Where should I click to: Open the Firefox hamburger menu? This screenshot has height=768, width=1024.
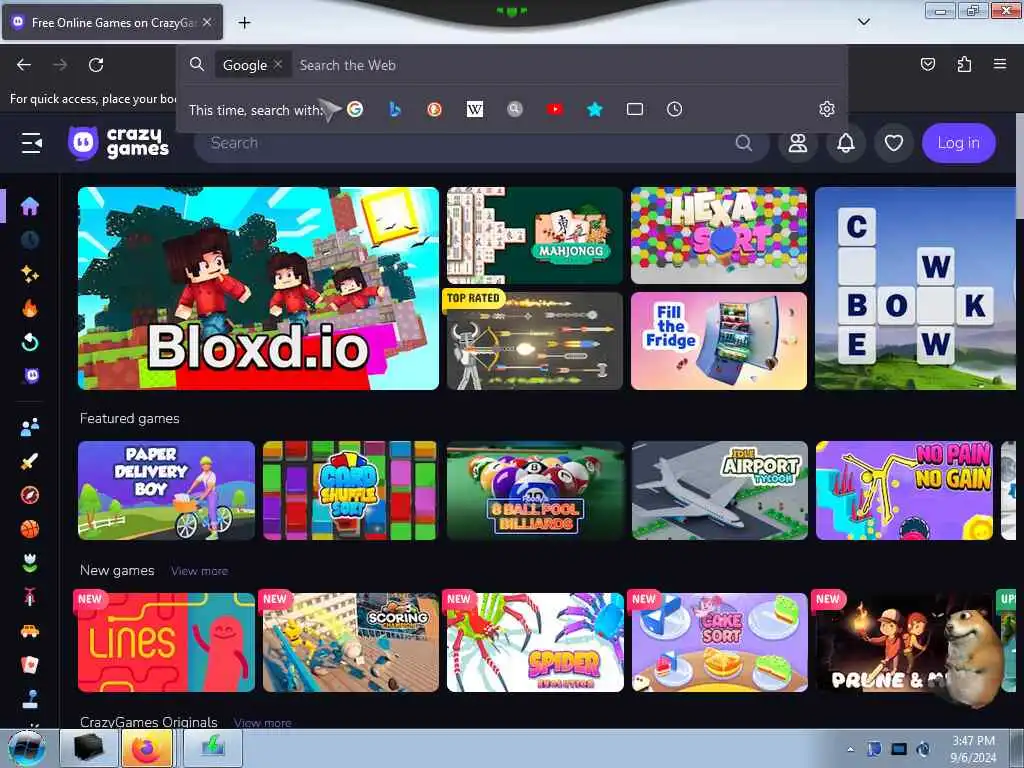tap(999, 64)
